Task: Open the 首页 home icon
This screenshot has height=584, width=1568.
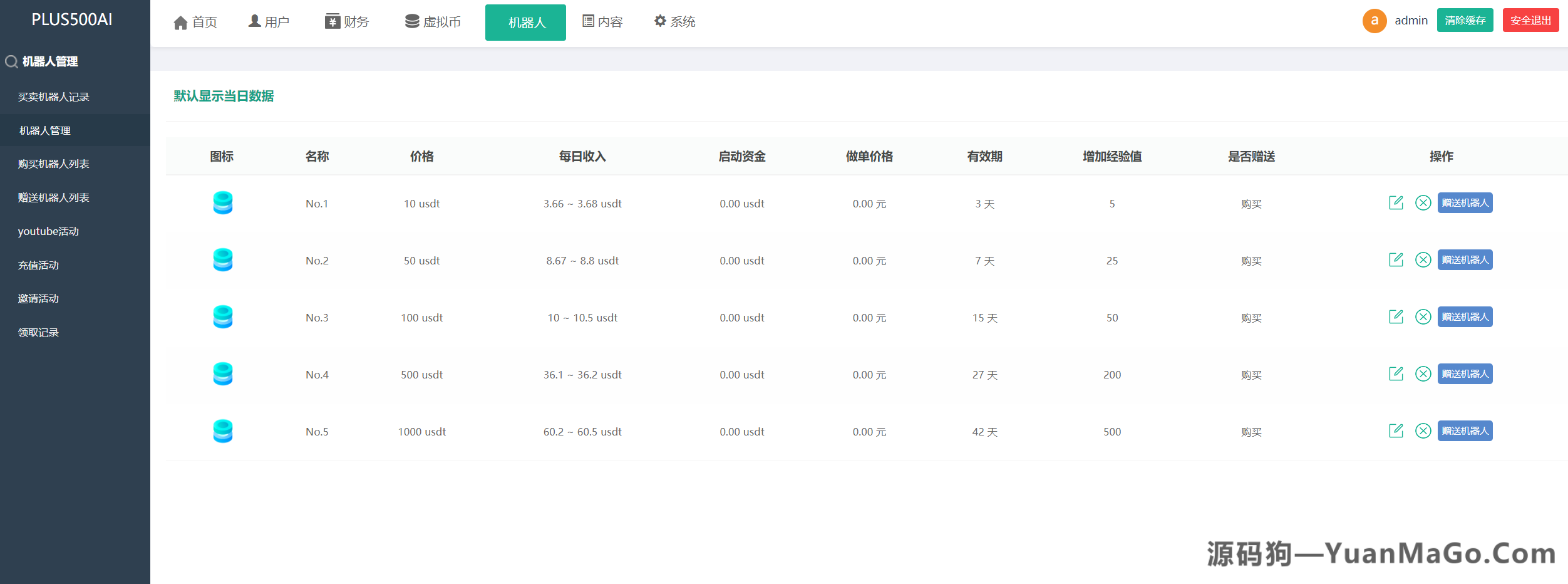Action: 180,21
